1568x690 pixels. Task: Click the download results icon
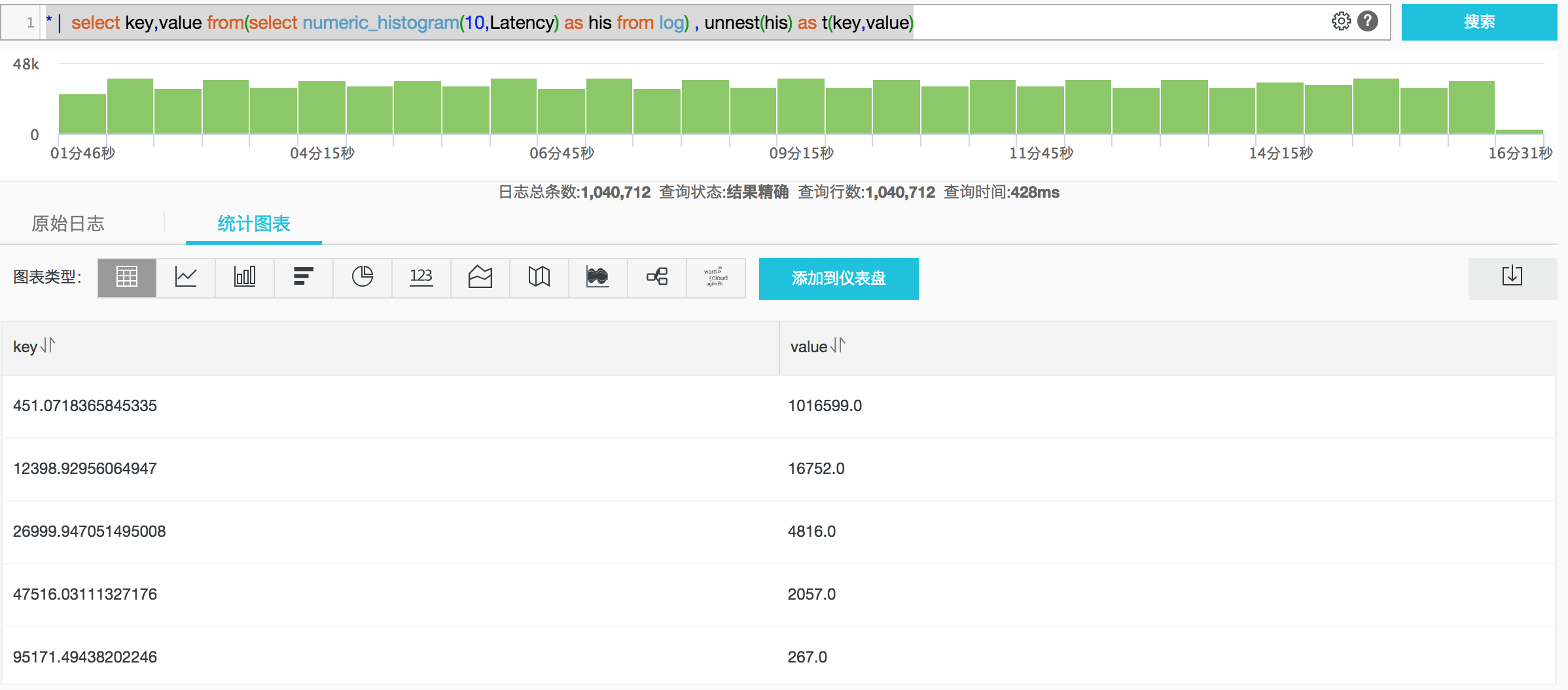pos(1512,278)
